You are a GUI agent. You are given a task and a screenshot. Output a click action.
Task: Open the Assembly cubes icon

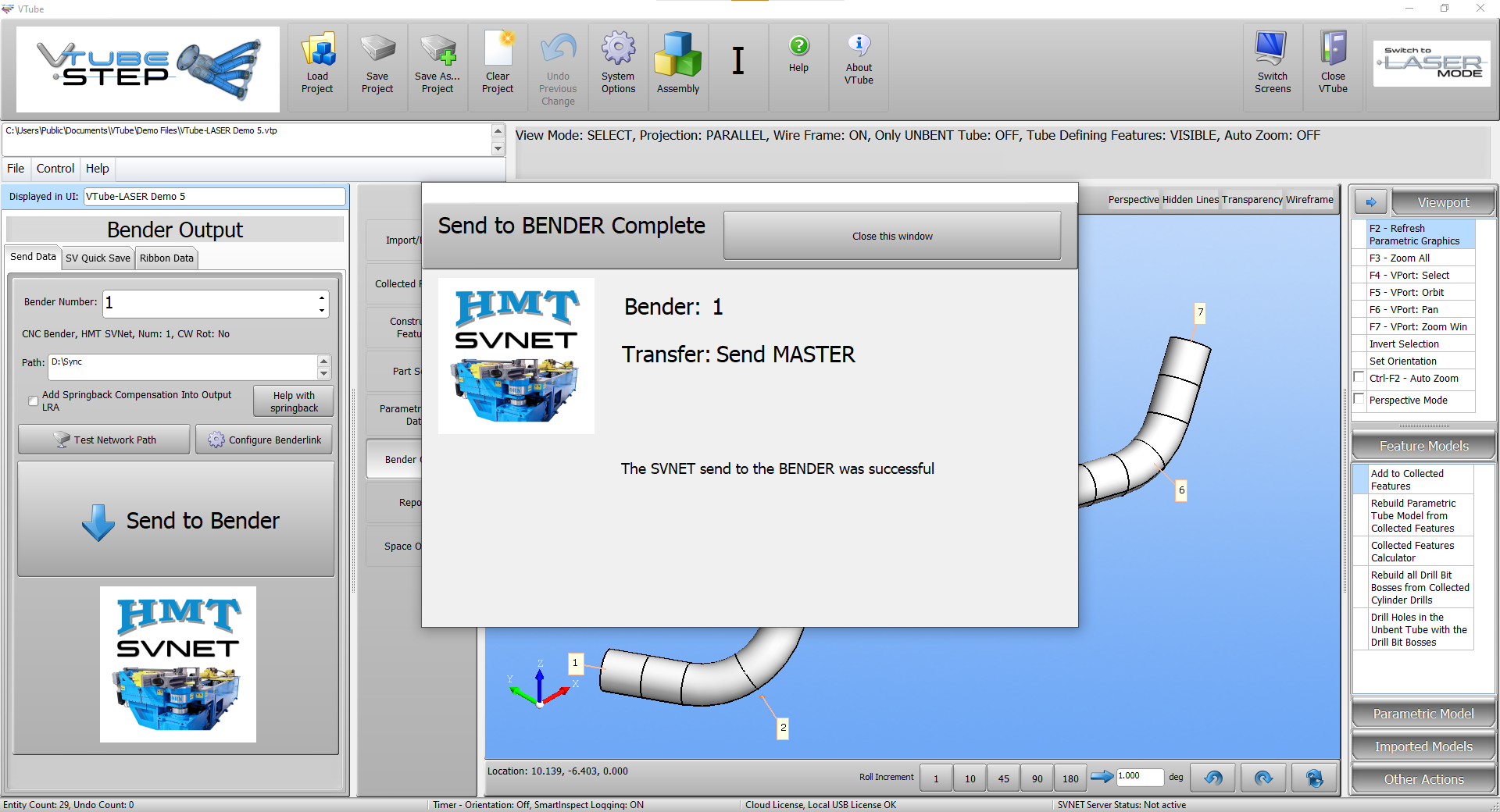[678, 55]
